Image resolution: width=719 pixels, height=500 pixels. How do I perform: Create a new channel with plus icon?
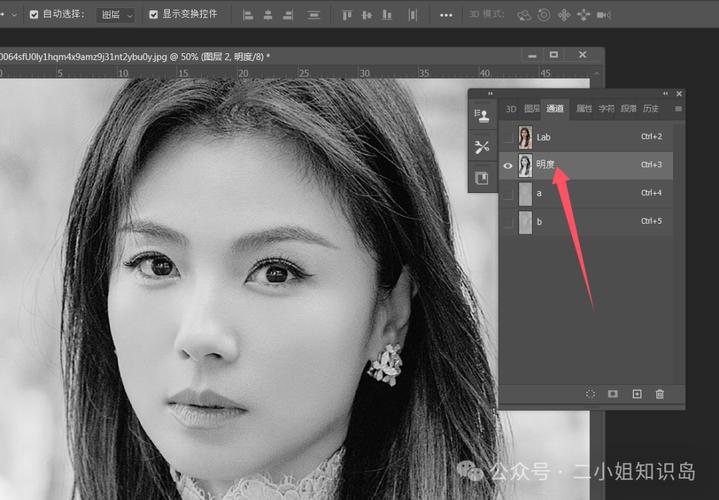(637, 394)
